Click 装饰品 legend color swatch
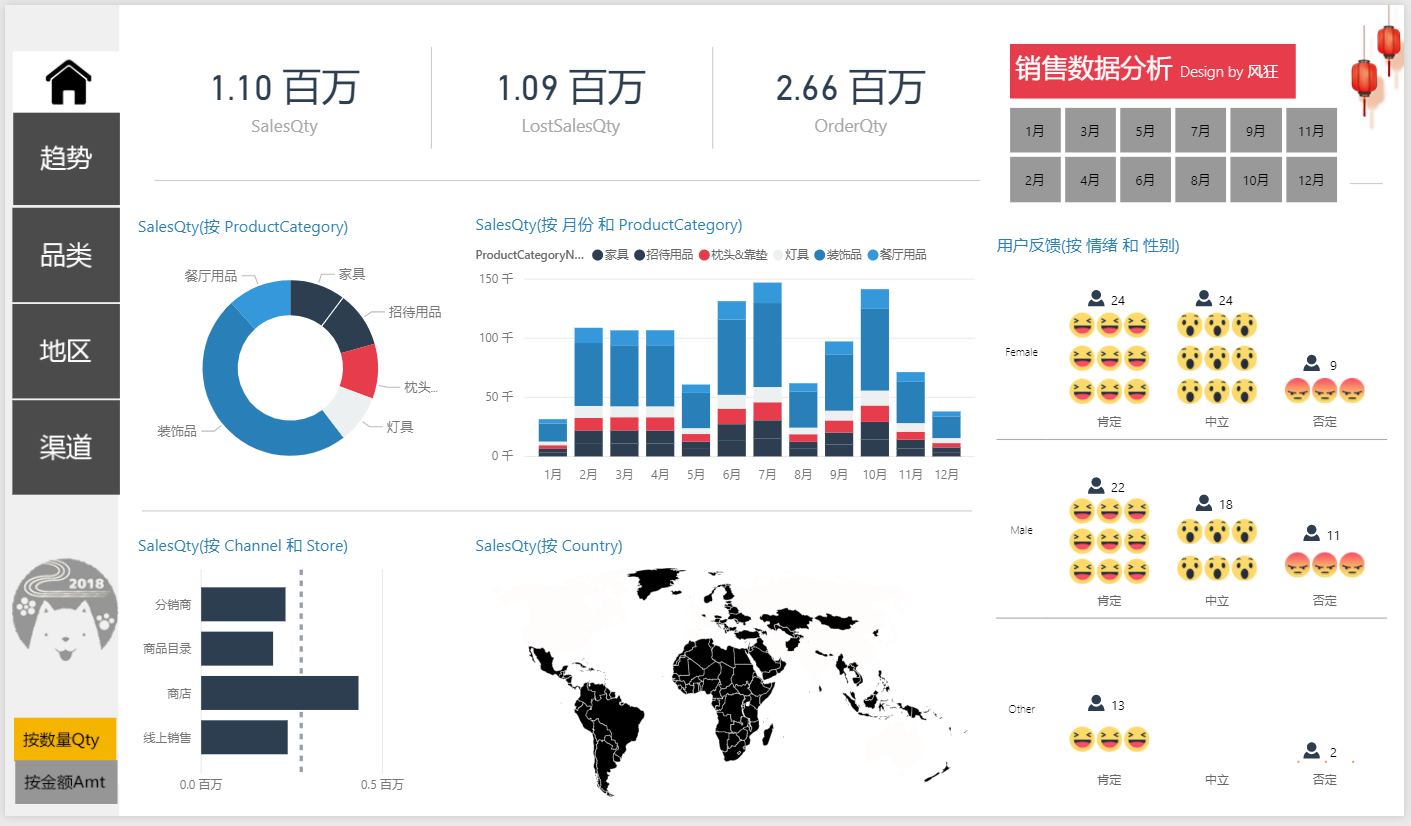The image size is (1411, 826). pyautogui.click(x=821, y=255)
